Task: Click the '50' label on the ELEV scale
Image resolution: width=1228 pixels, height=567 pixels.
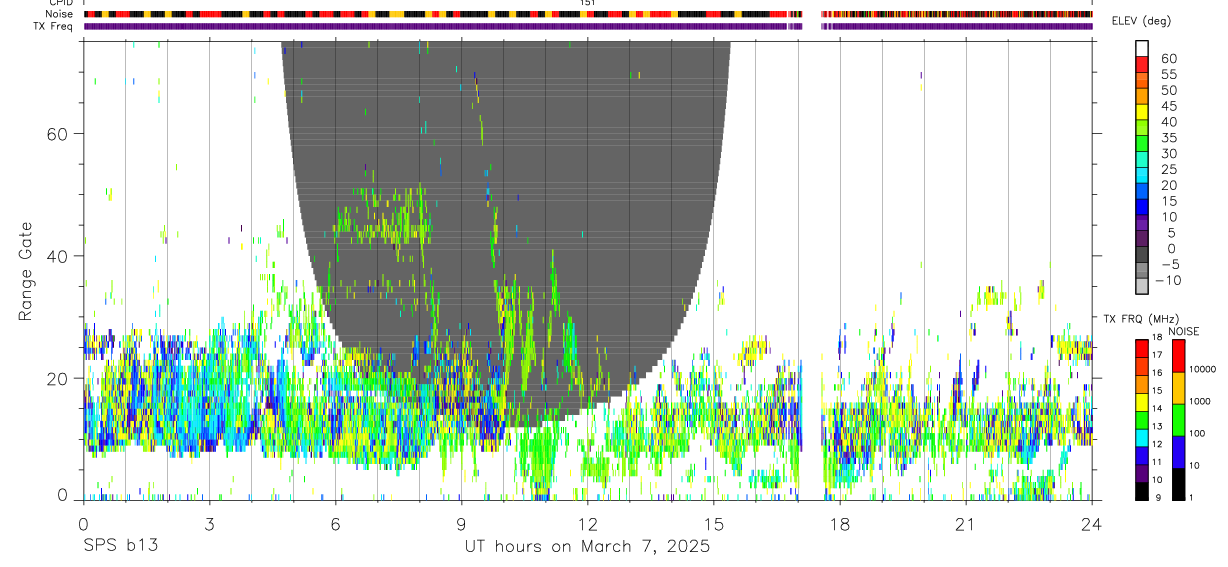Action: [1168, 91]
